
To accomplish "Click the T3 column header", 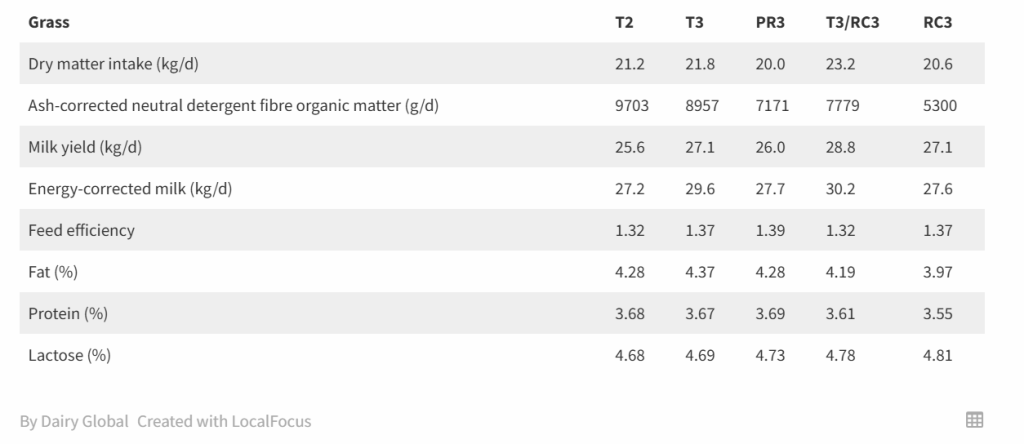I will (694, 22).
